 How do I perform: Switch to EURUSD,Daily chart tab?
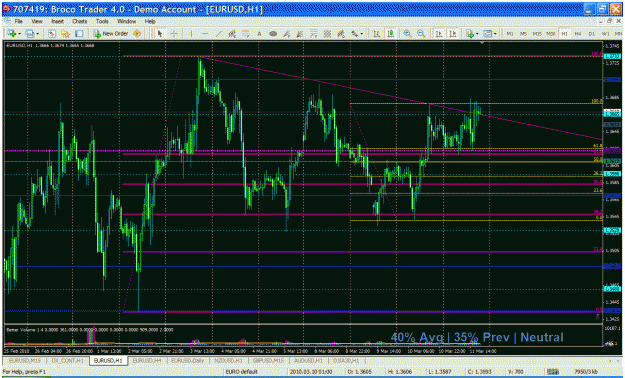click(x=187, y=360)
